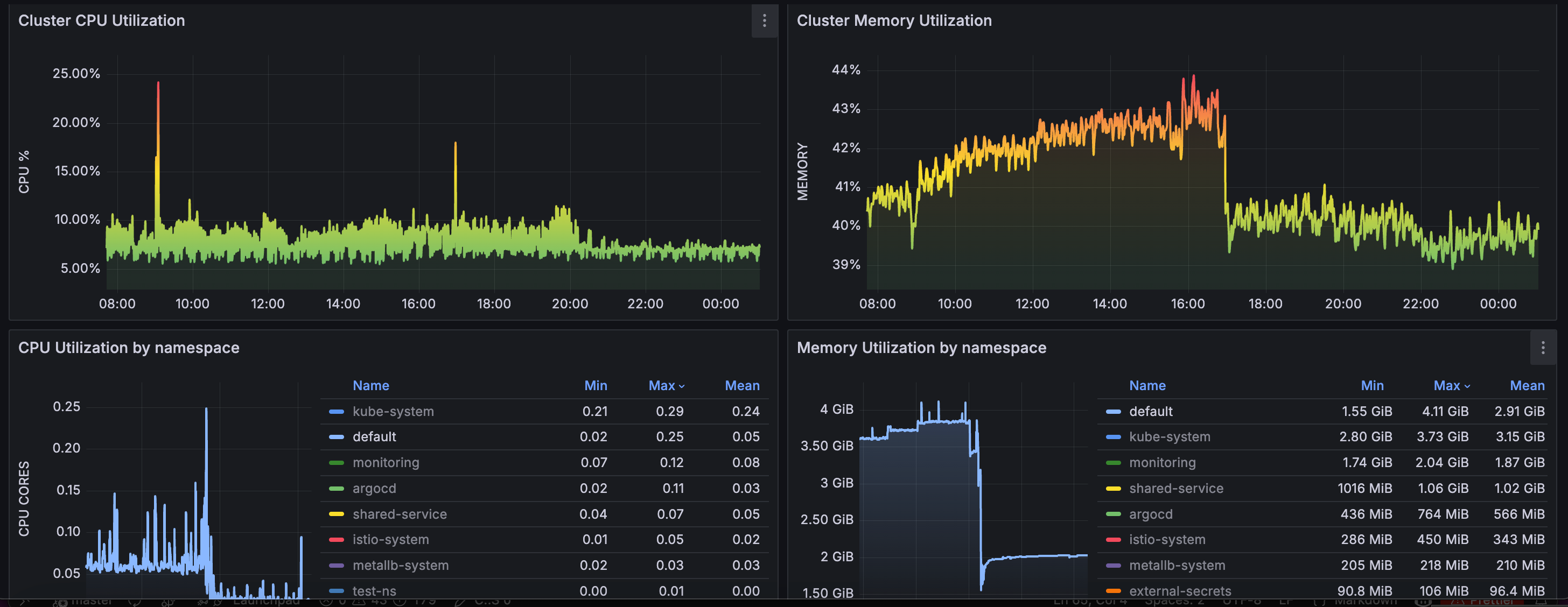The image size is (1568, 607).
Task: Sort CPU legend by Mean column
Action: [741, 386]
